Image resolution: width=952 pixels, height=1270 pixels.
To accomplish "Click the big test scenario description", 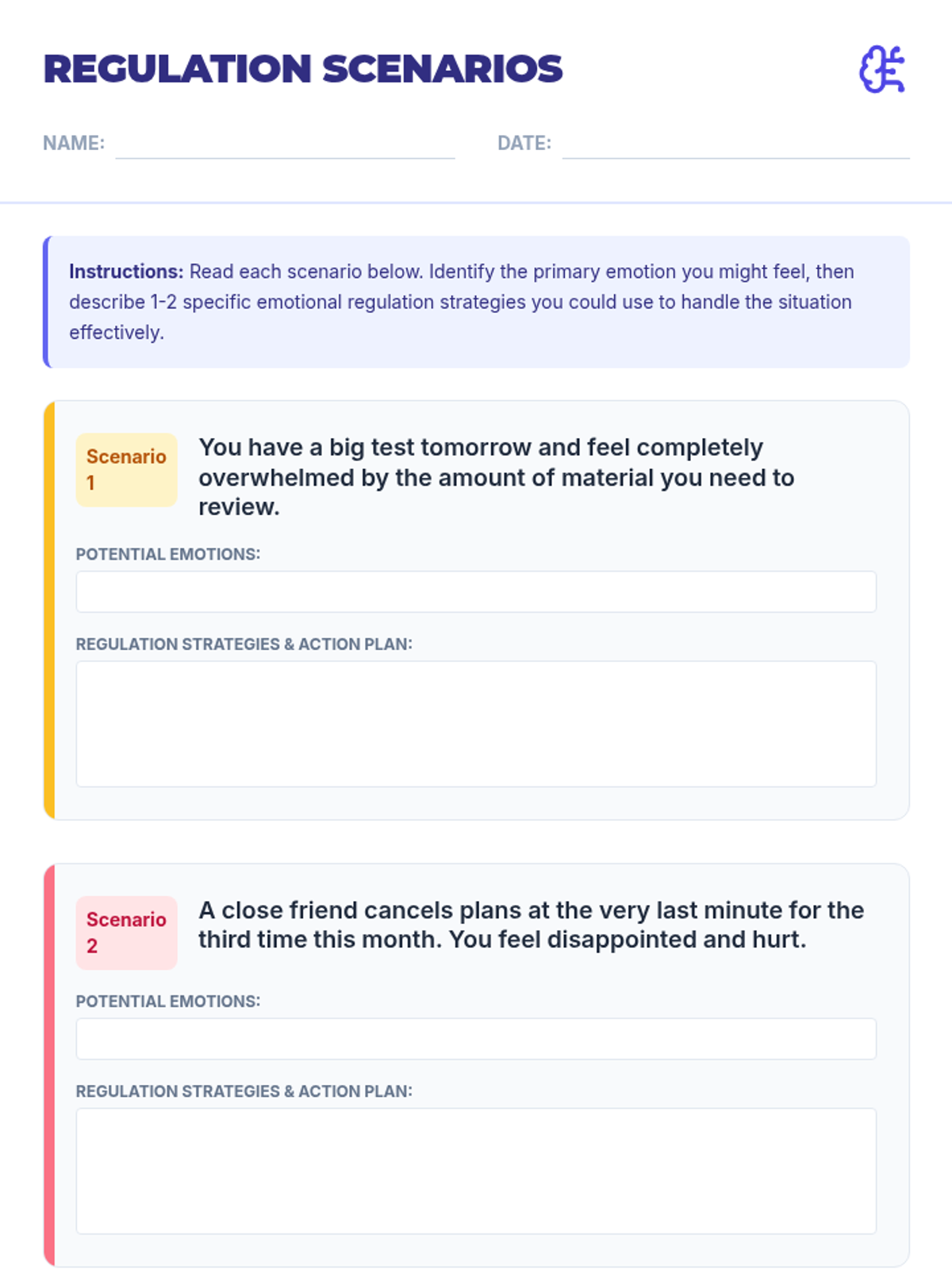I will (x=497, y=477).
